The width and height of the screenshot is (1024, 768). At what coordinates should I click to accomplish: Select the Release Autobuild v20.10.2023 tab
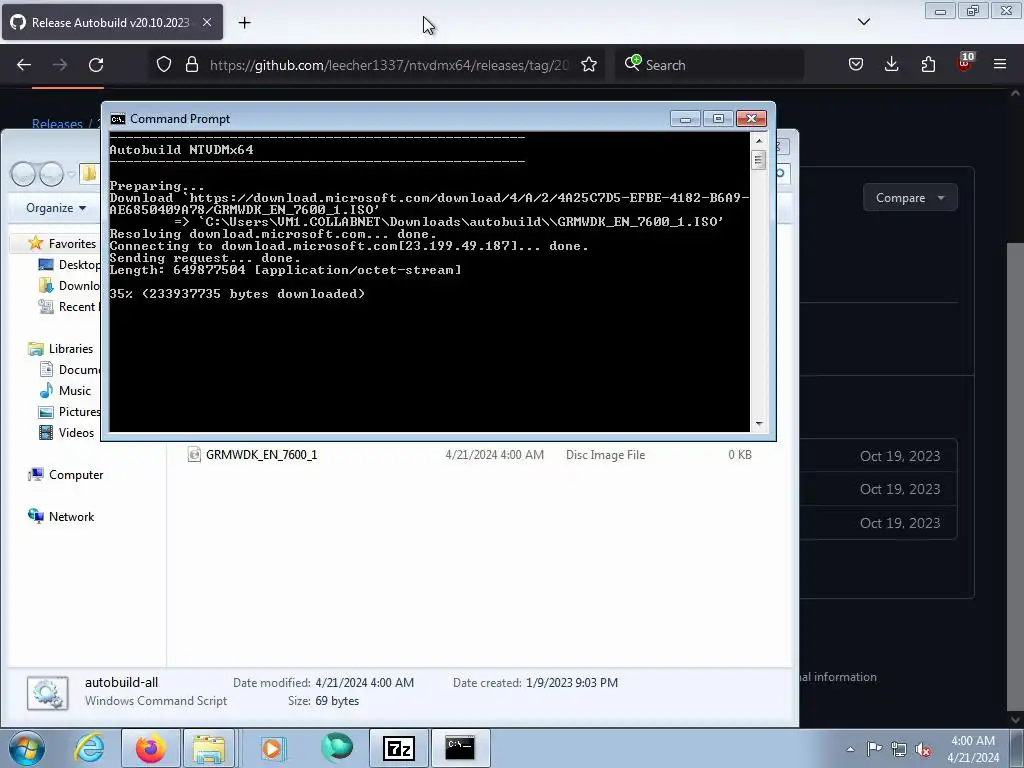tap(112, 22)
